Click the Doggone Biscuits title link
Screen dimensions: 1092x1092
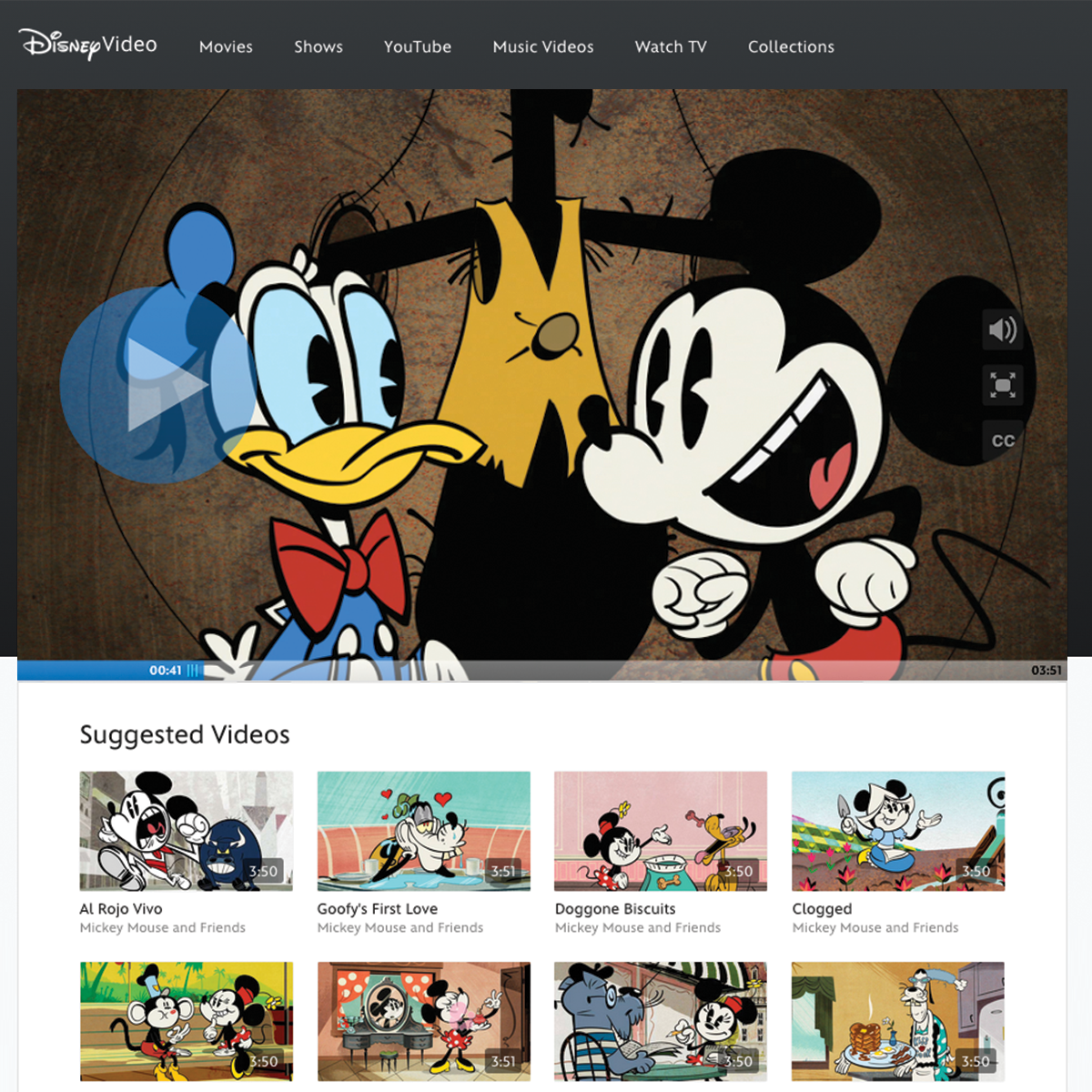click(615, 908)
